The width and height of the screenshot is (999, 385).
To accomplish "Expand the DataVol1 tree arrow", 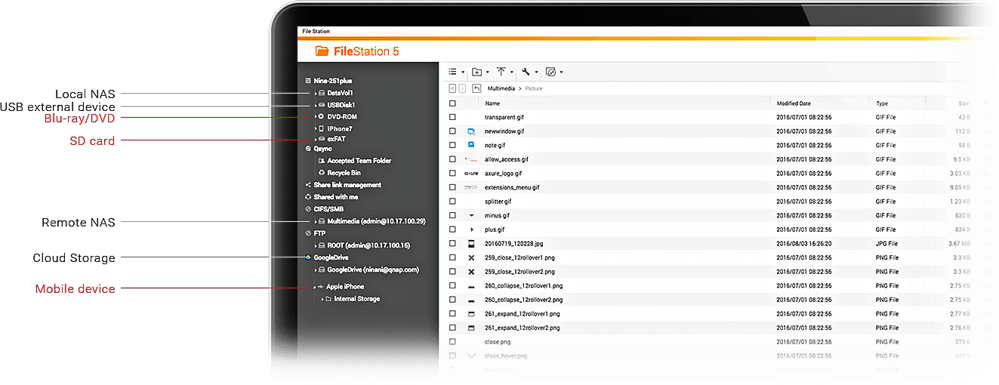I will (315, 93).
